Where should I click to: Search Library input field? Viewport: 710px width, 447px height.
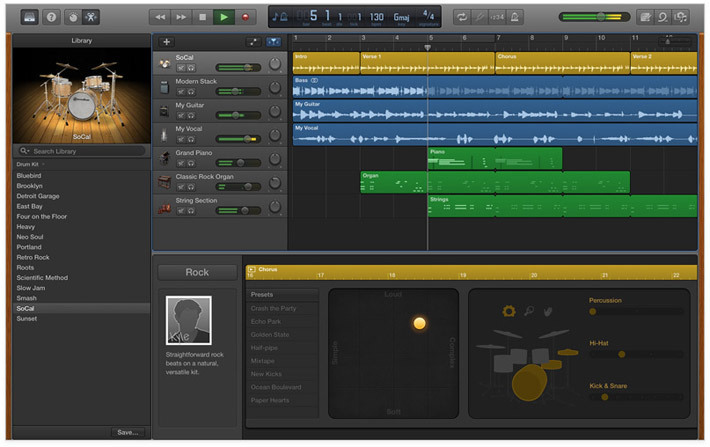point(82,151)
